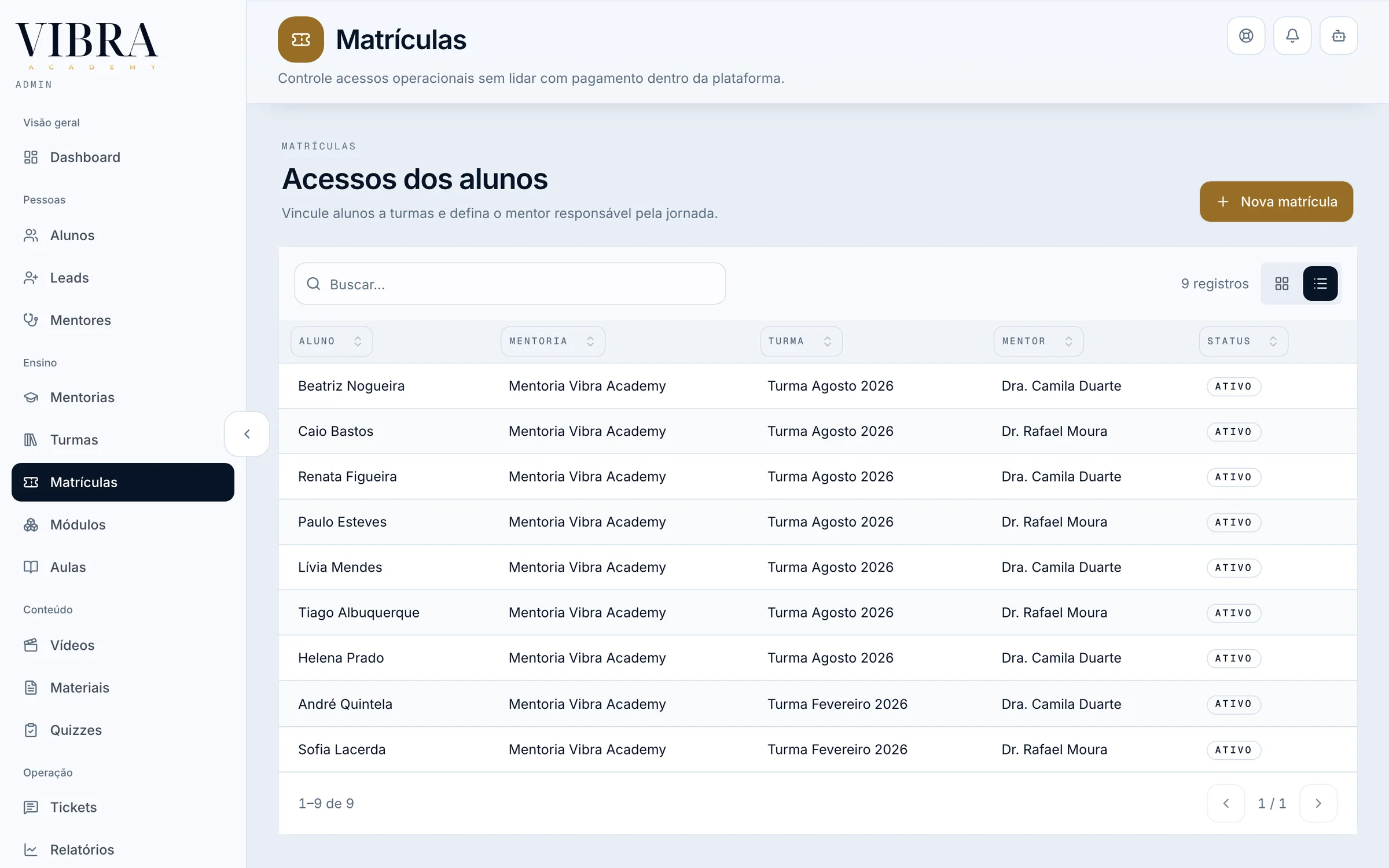This screenshot has width=1389, height=868.
Task: Click the Matrículas ticket icon beside page title
Action: [x=301, y=39]
